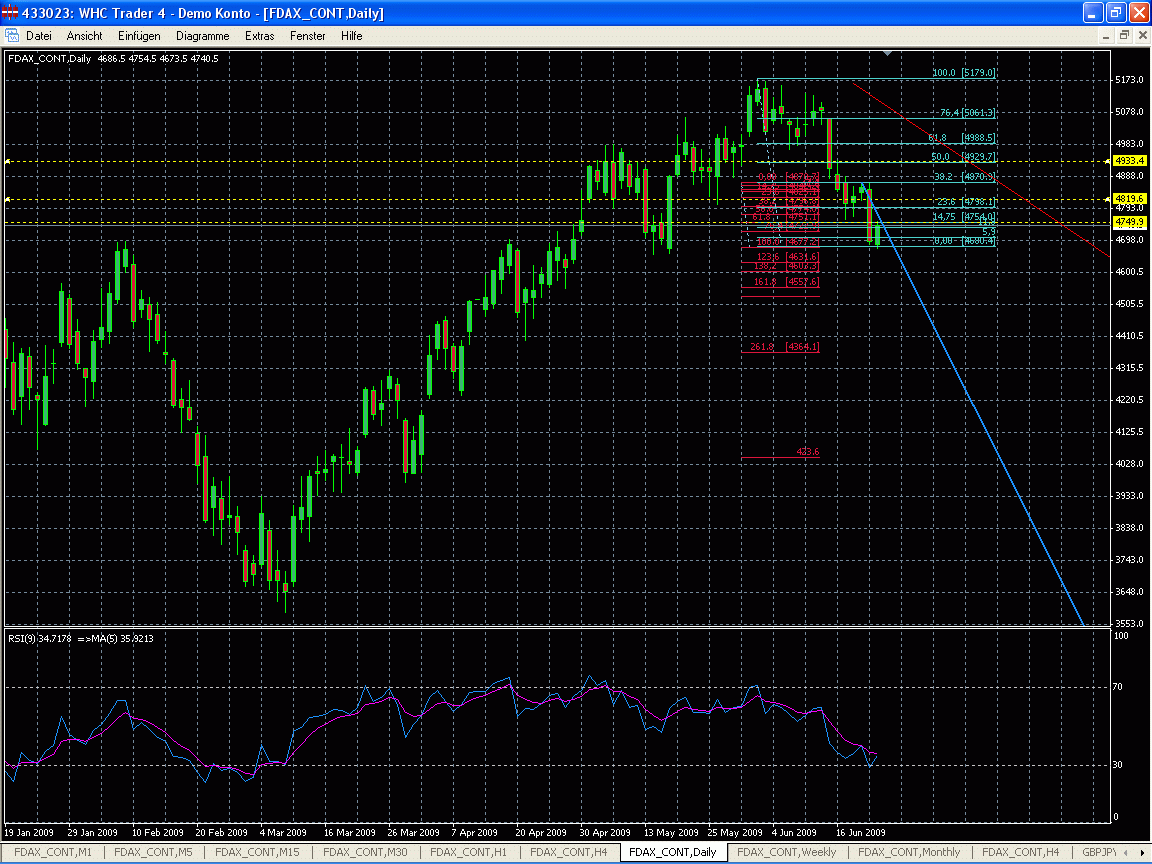Viewport: 1152px width, 864px height.
Task: Click the 30 Apr 2009 date label
Action: click(605, 832)
